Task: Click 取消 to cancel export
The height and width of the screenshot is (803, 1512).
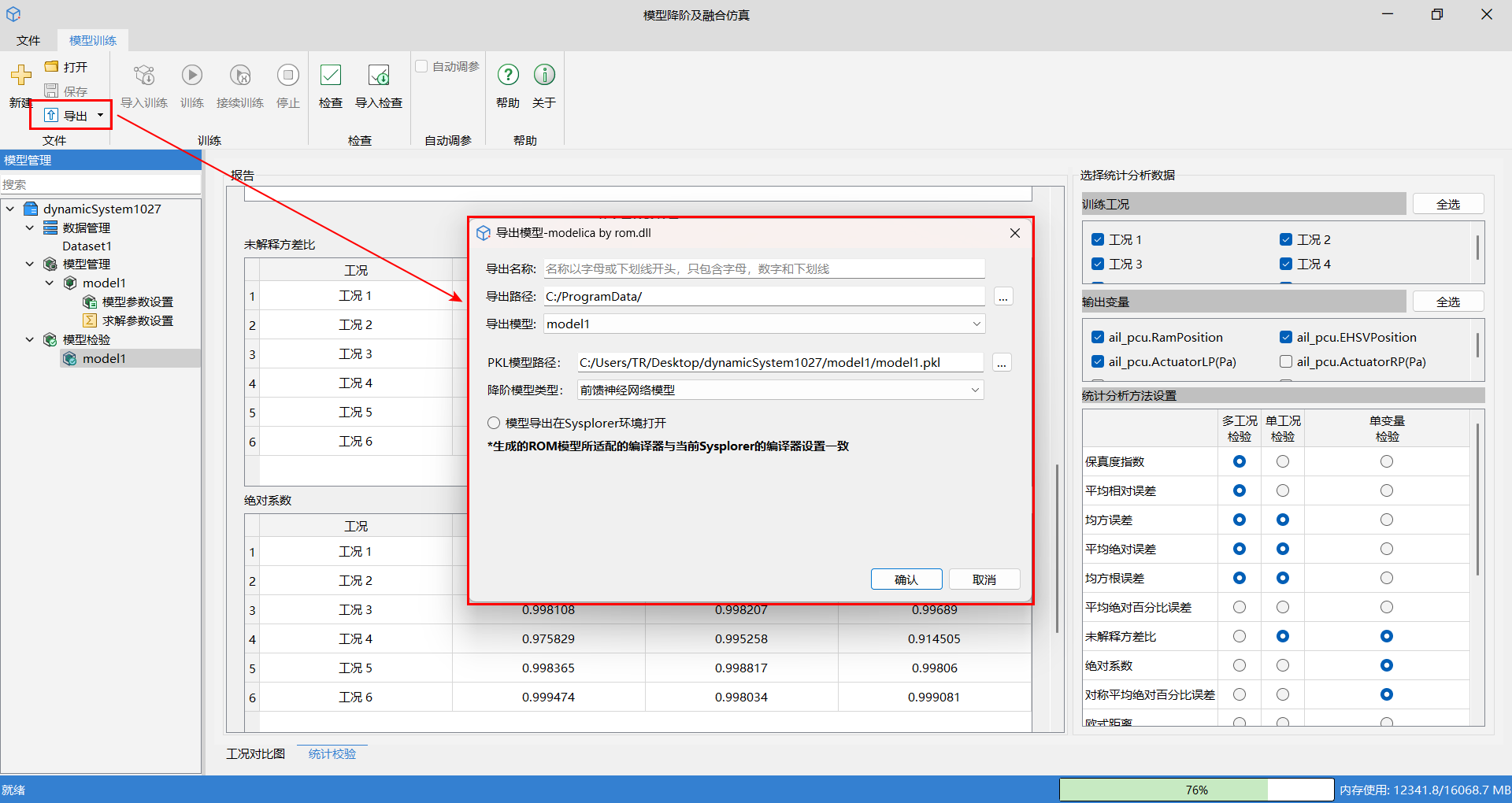Action: pyautogui.click(x=984, y=579)
